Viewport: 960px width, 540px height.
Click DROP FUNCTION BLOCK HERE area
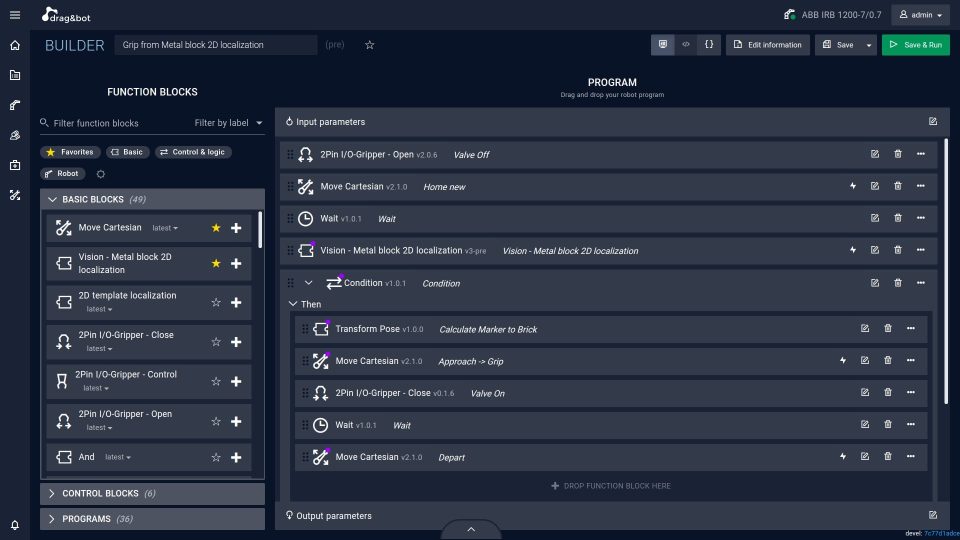[611, 486]
